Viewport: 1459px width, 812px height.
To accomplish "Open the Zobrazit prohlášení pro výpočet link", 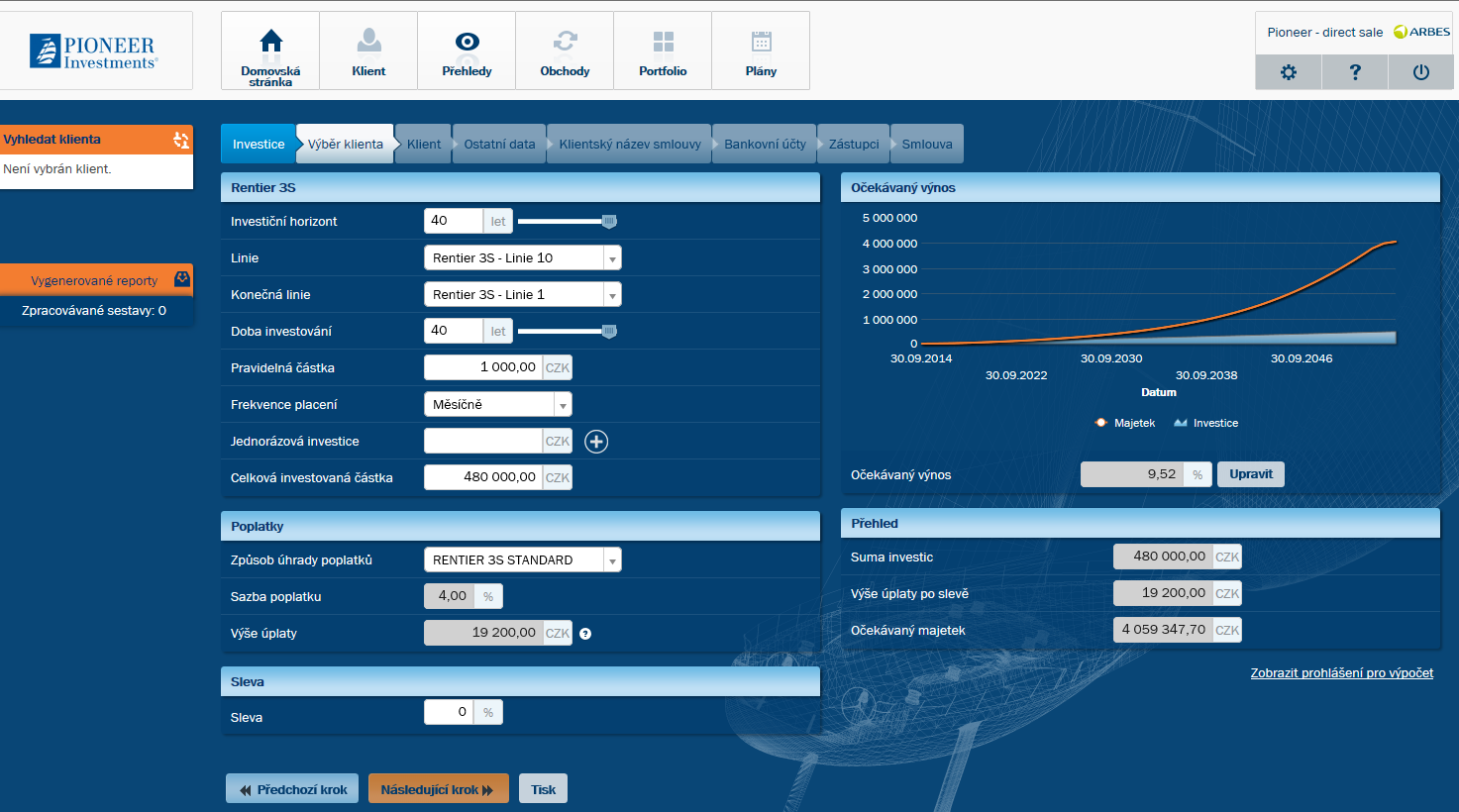I will click(1341, 673).
